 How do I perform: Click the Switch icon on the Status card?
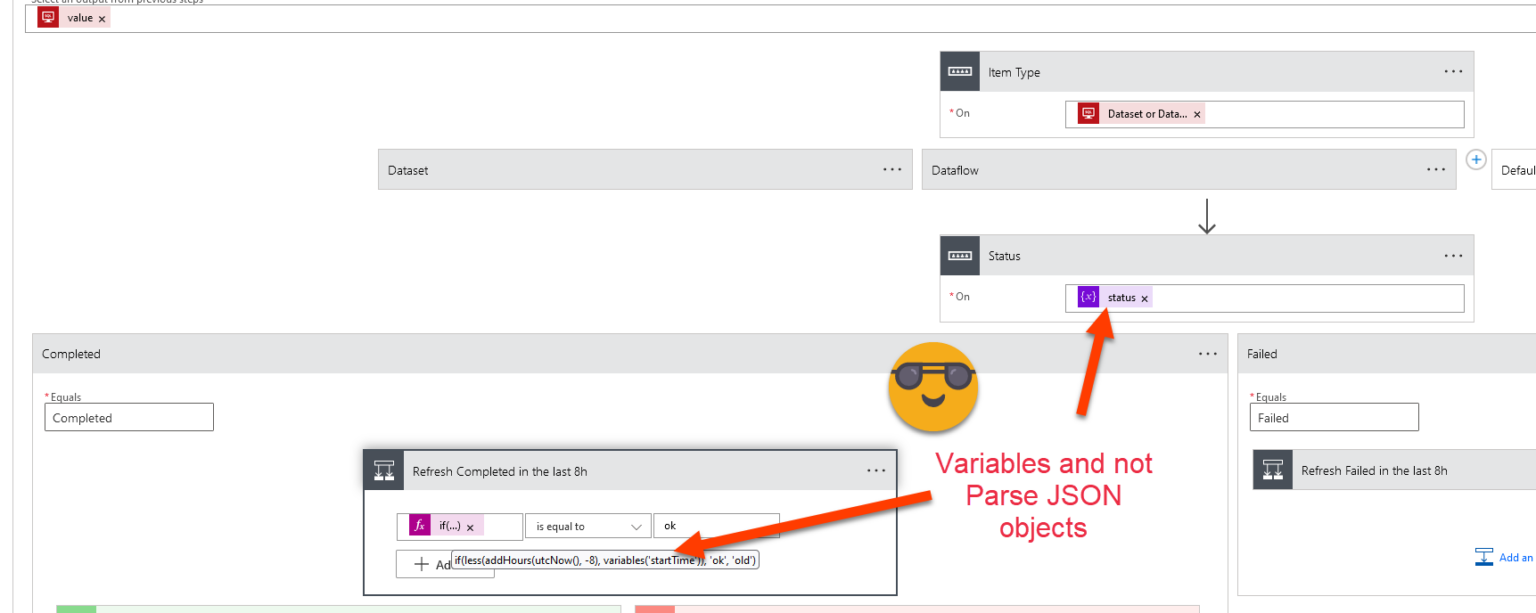point(960,255)
